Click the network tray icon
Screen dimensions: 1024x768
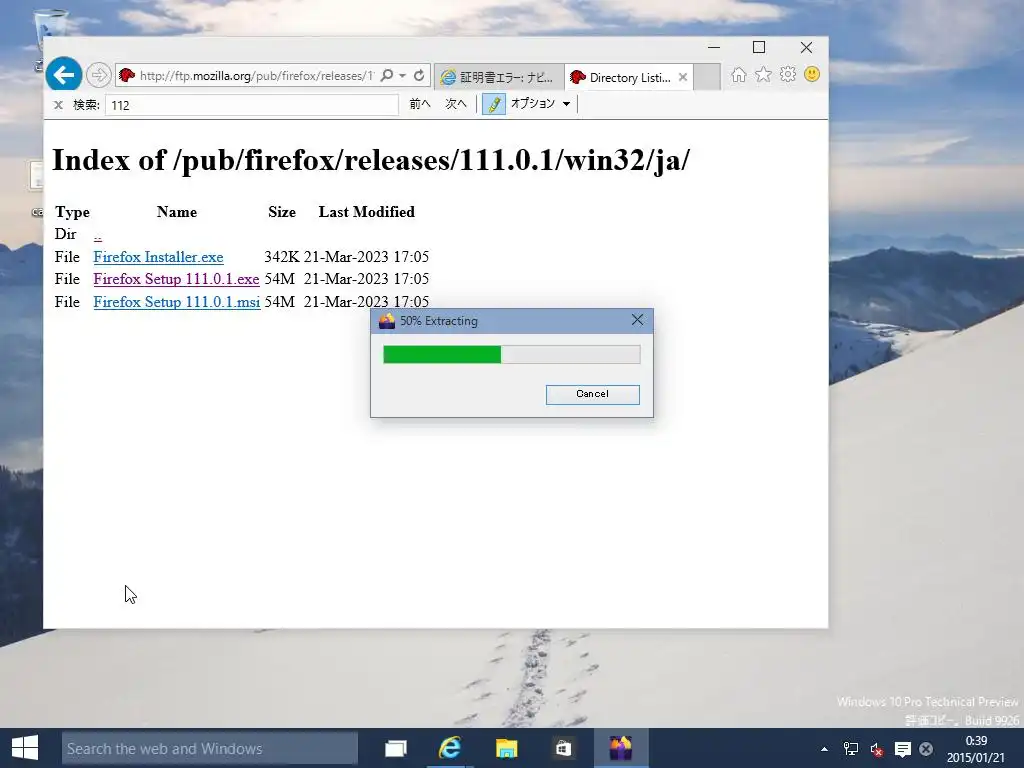pos(851,749)
